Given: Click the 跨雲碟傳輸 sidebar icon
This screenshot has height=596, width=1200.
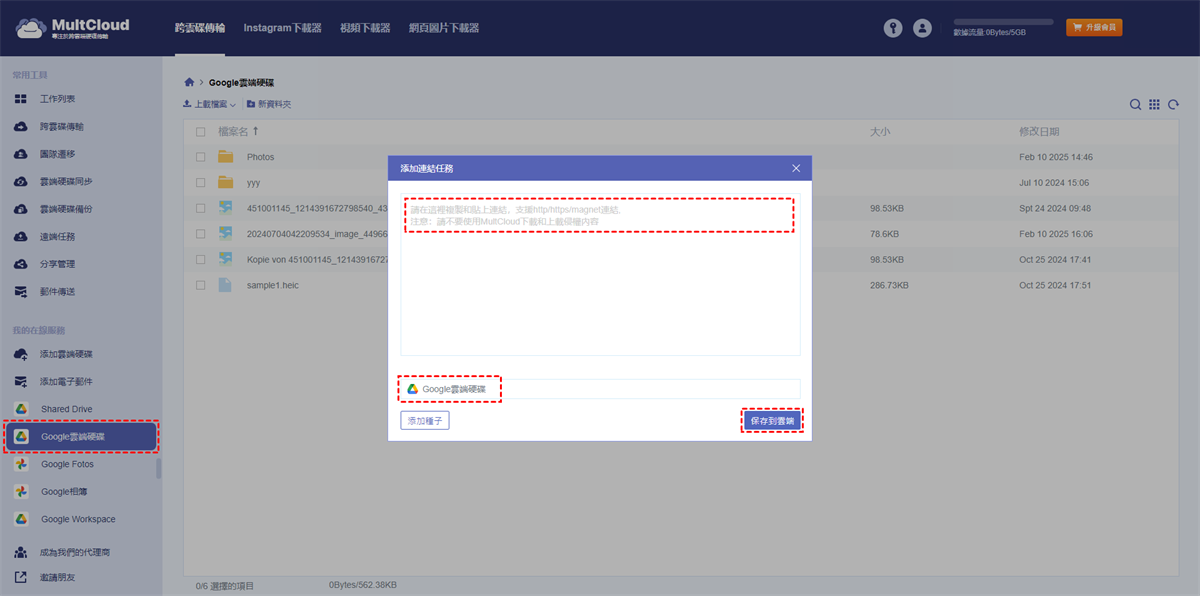Looking at the screenshot, I should pos(20,127).
